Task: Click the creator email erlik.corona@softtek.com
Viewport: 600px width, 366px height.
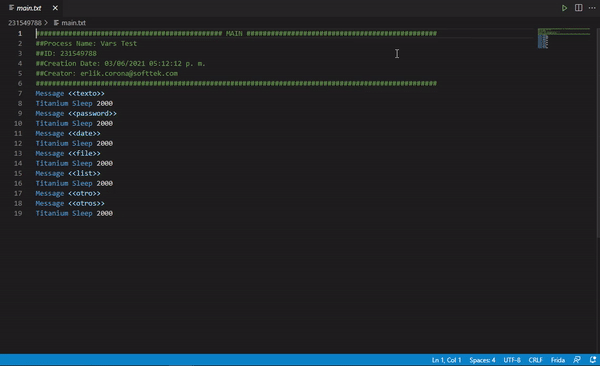Action: click(x=129, y=74)
